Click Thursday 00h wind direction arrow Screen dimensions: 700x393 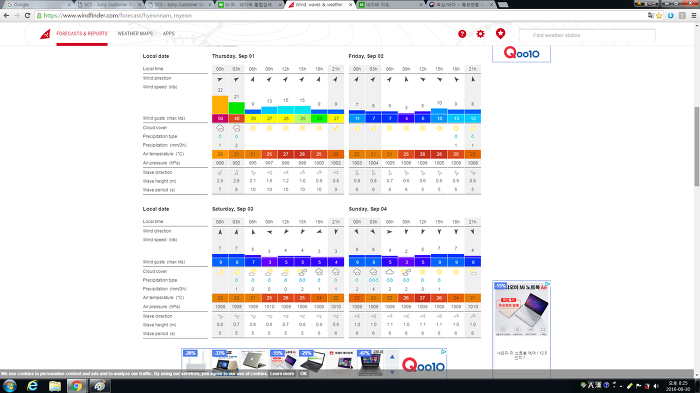tap(220, 79)
